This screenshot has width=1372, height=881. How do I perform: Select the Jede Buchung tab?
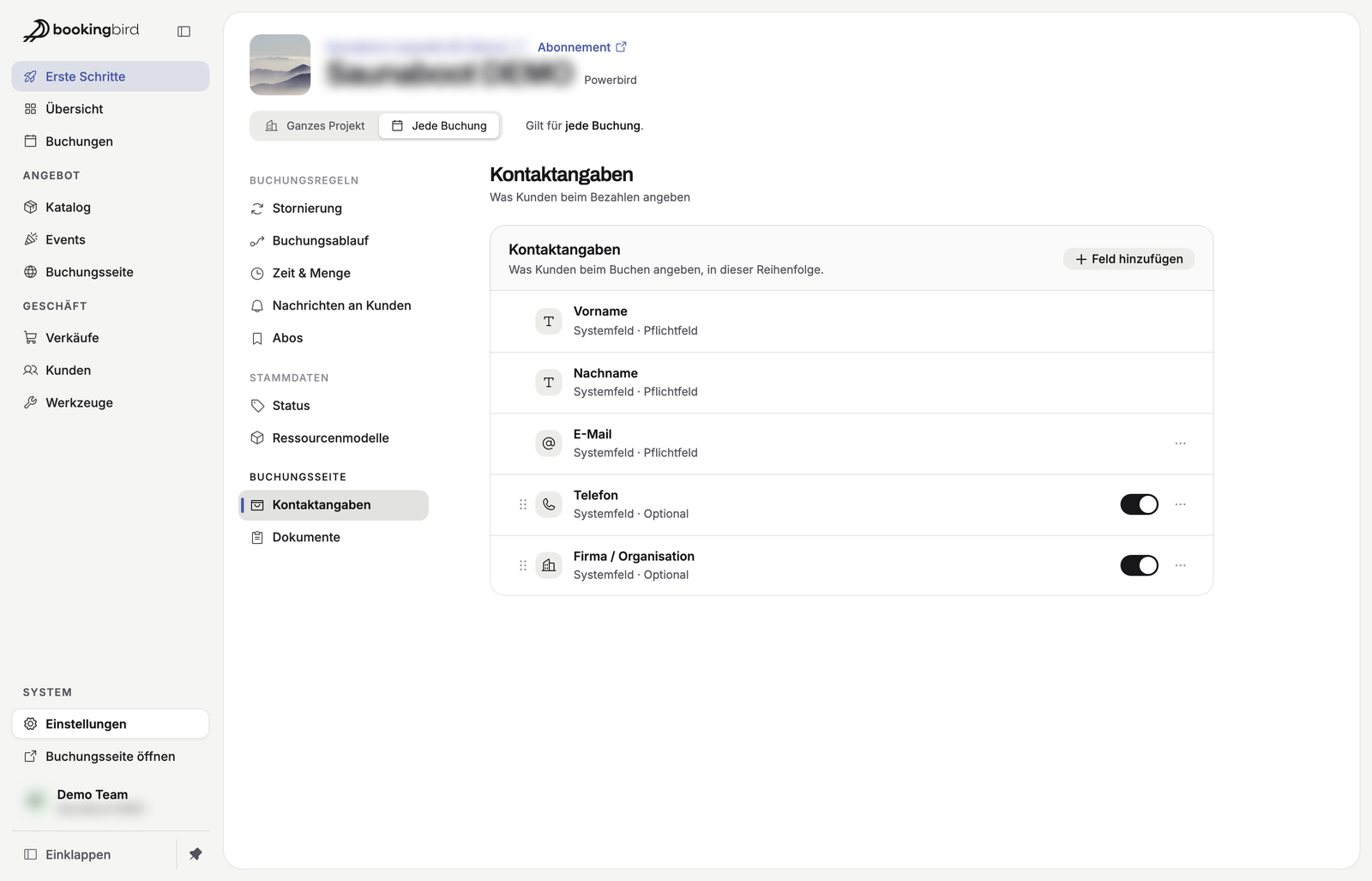(439, 125)
